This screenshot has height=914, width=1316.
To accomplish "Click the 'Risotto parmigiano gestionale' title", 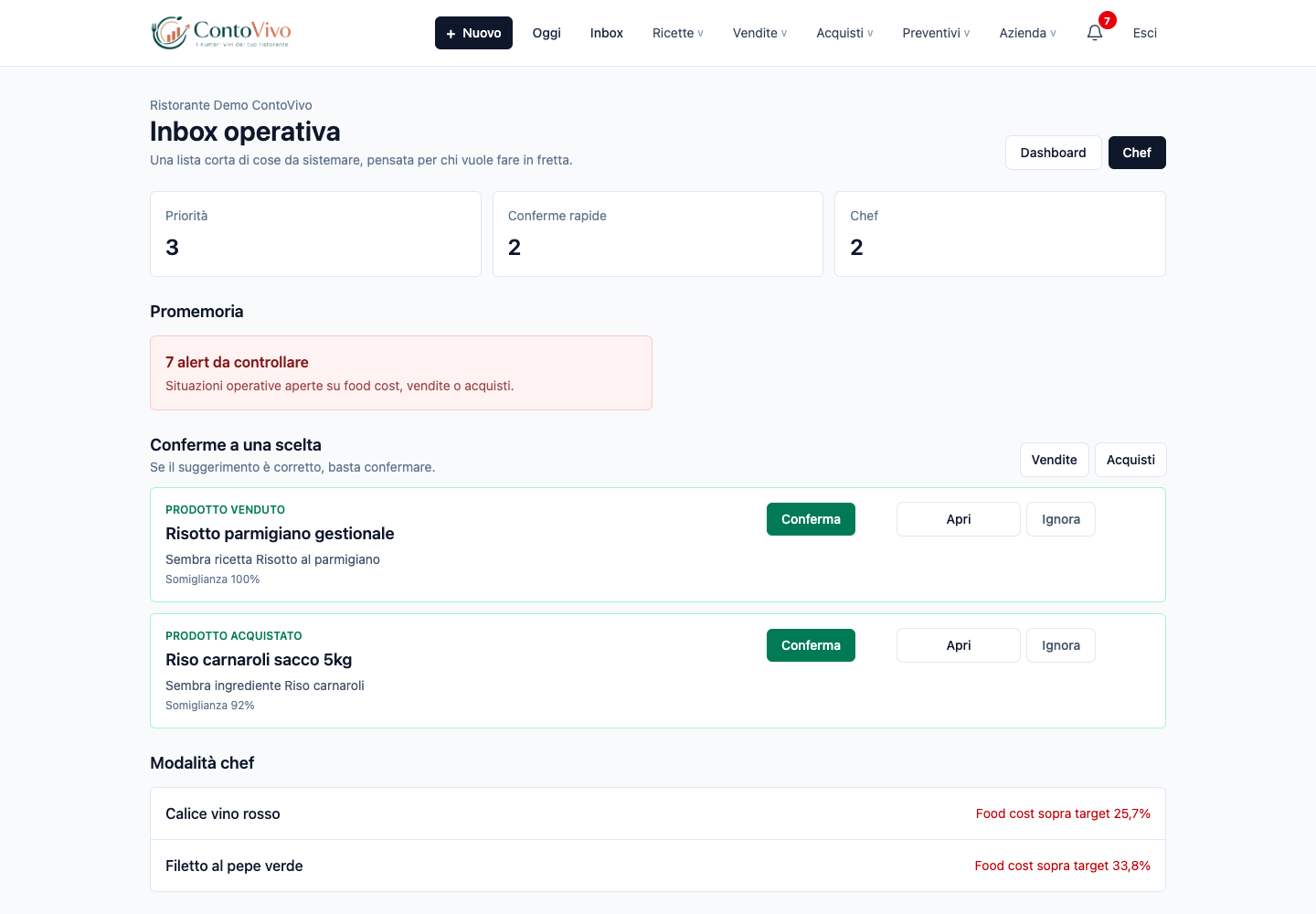I will click(280, 534).
